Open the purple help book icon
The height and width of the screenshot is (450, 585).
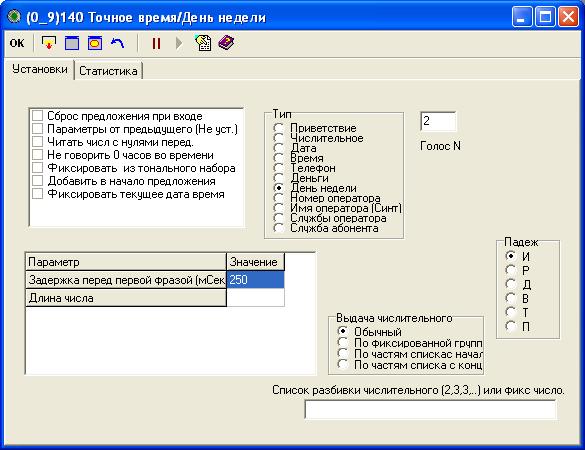click(226, 43)
